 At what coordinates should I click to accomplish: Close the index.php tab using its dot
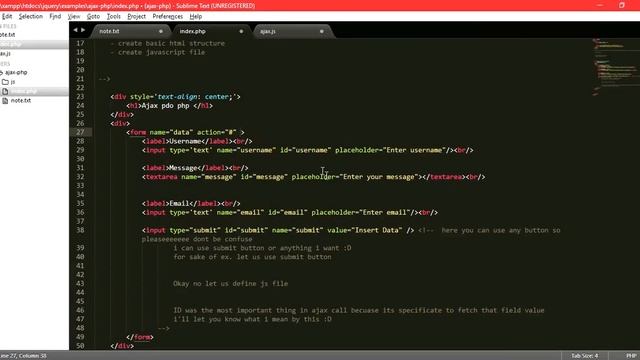click(x=241, y=31)
